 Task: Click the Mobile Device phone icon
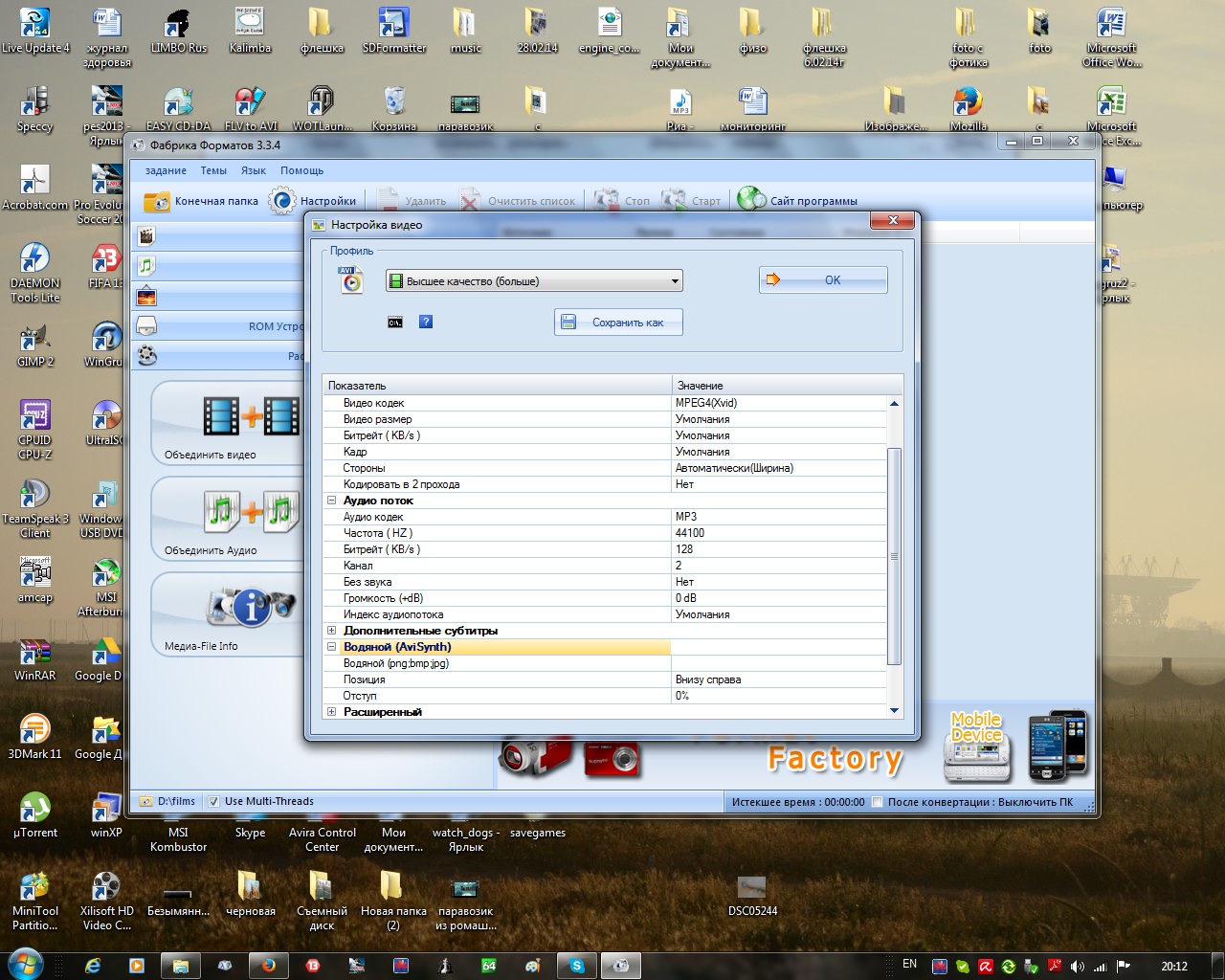click(x=1057, y=746)
